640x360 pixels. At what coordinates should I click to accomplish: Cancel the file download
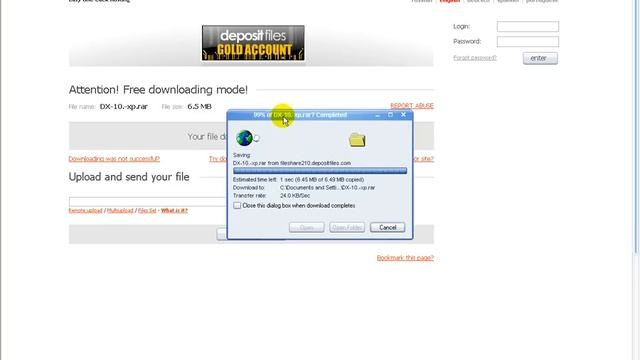(x=387, y=227)
